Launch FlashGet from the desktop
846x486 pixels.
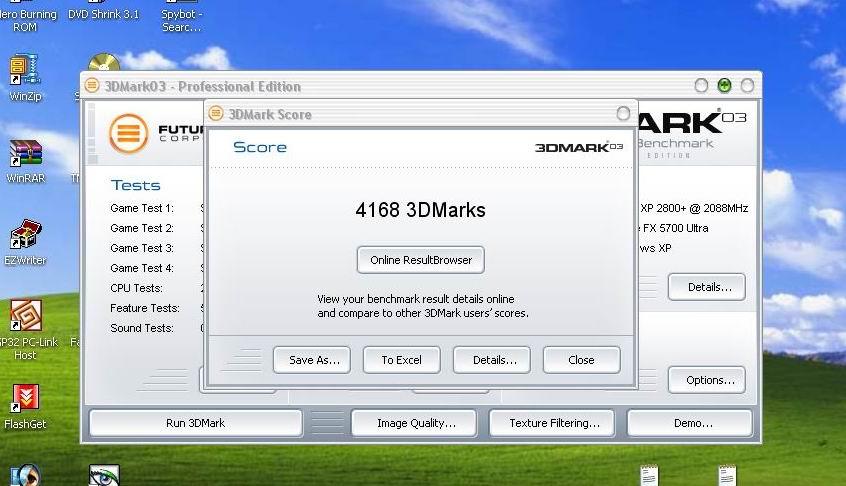point(25,406)
